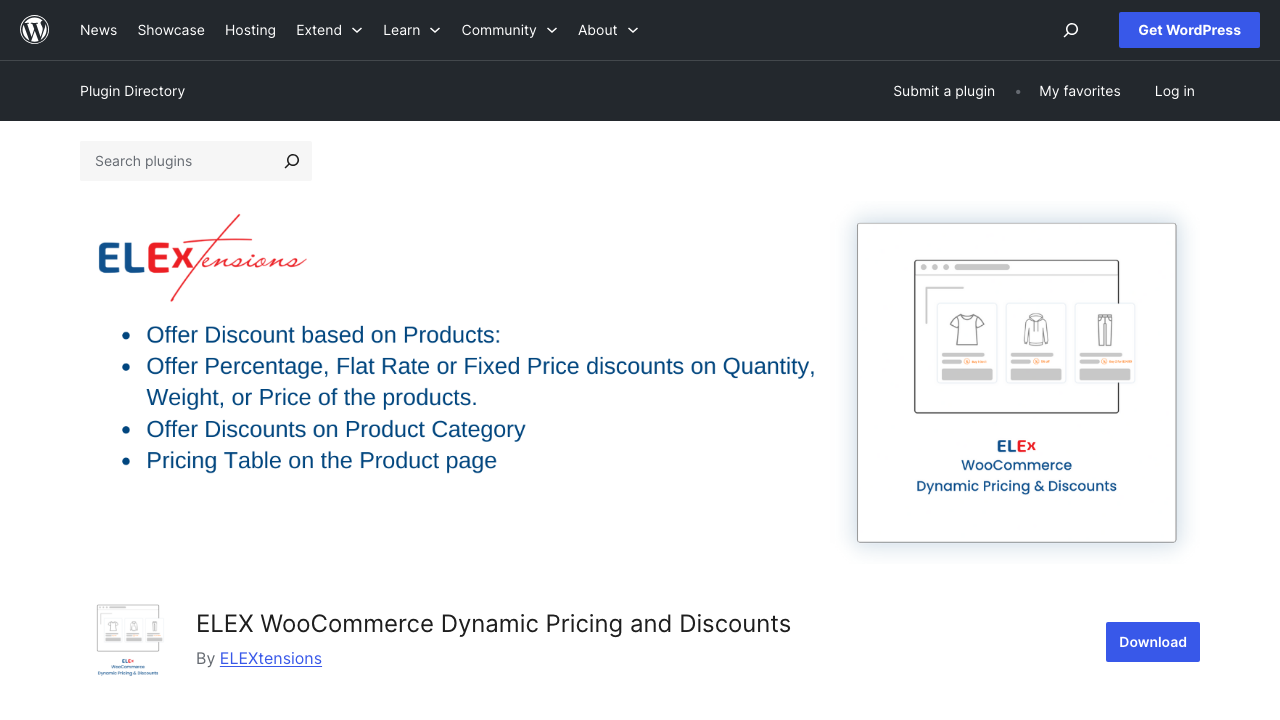Screen dimensions: 1280x720
Task: Open the site search magnifier icon
Action: [x=1070, y=30]
